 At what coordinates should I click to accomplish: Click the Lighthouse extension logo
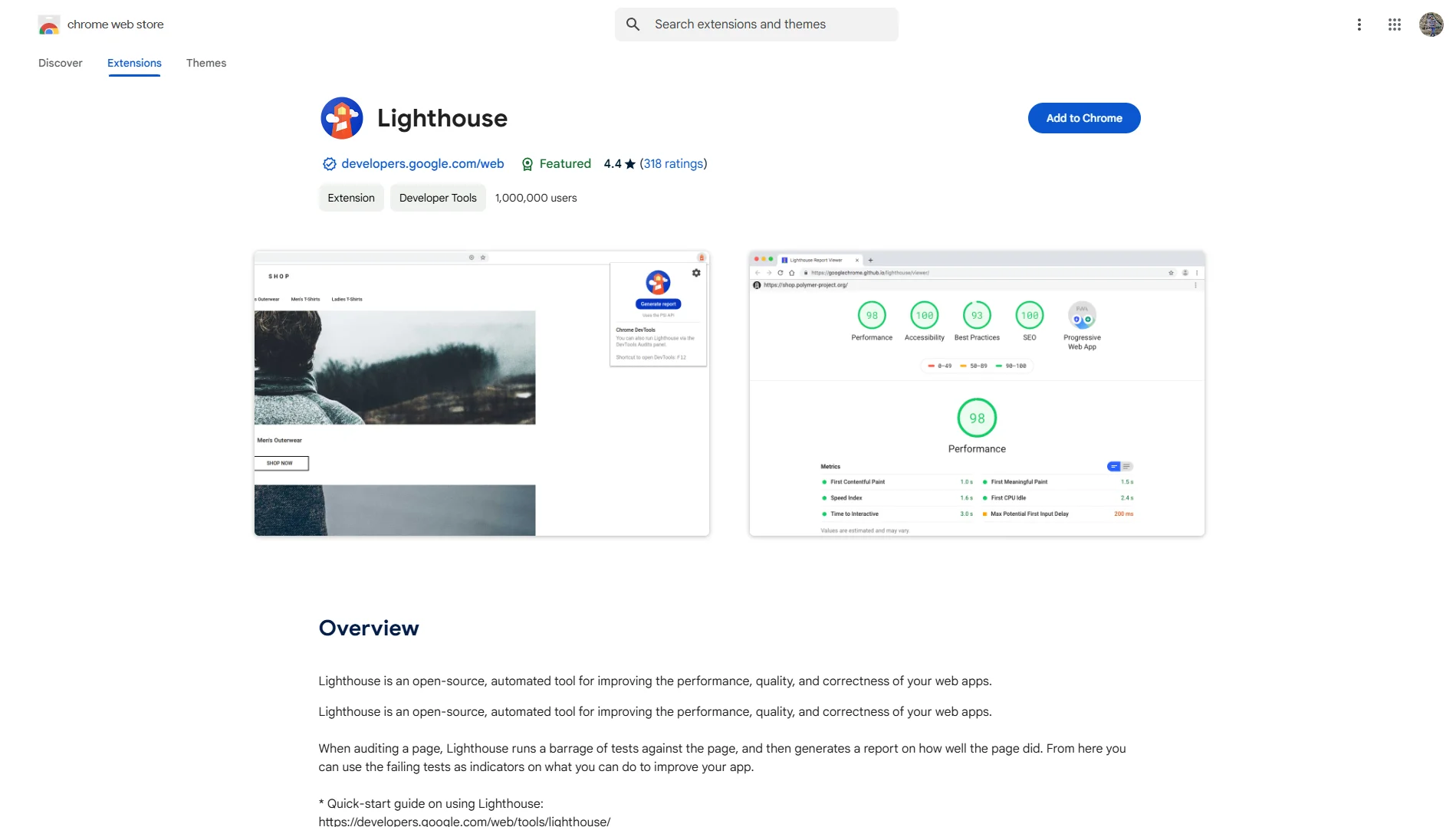[x=341, y=117]
